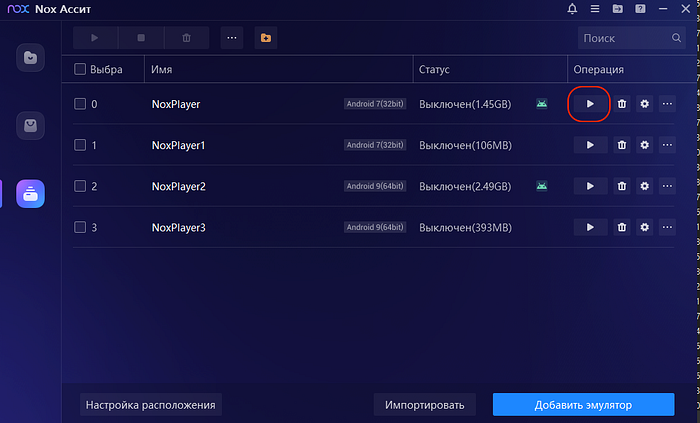Open the hamburger menu in title bar
Viewport: 700px width, 423px height.
[595, 9]
